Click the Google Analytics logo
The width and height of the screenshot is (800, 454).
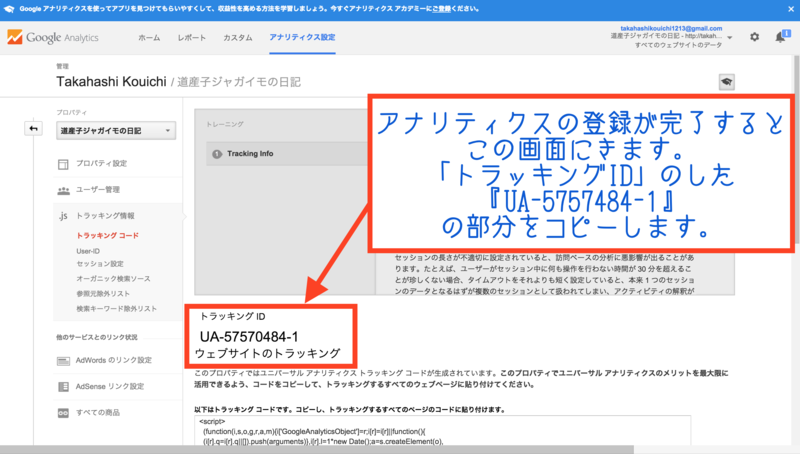click(53, 37)
